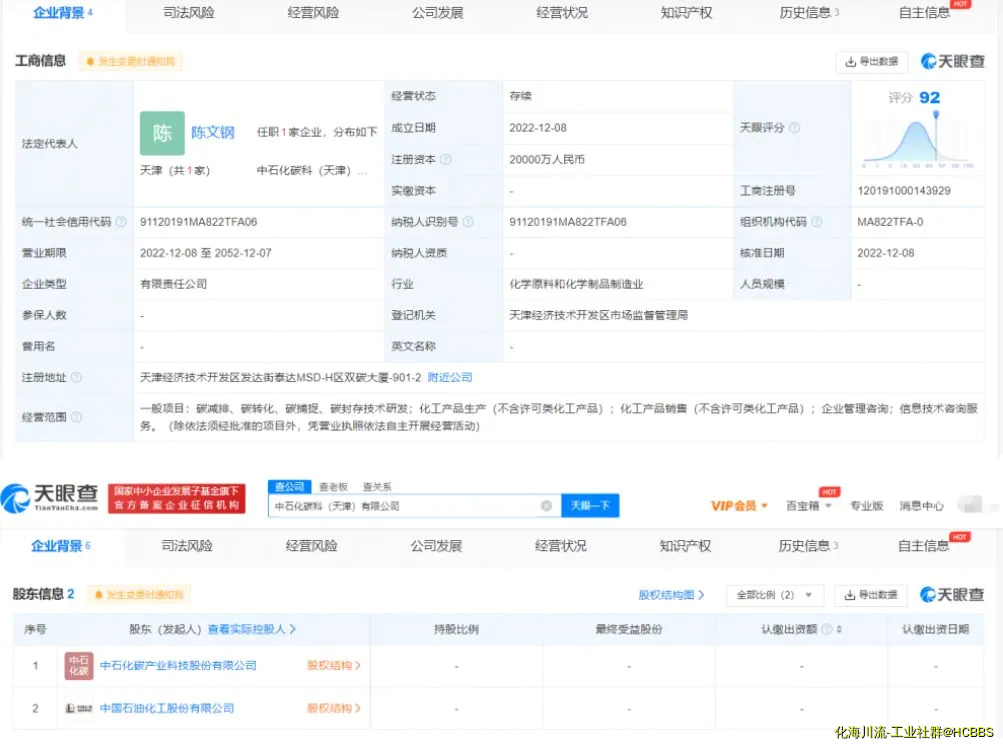
Task: Open 专业版 in the header
Action: point(866,505)
